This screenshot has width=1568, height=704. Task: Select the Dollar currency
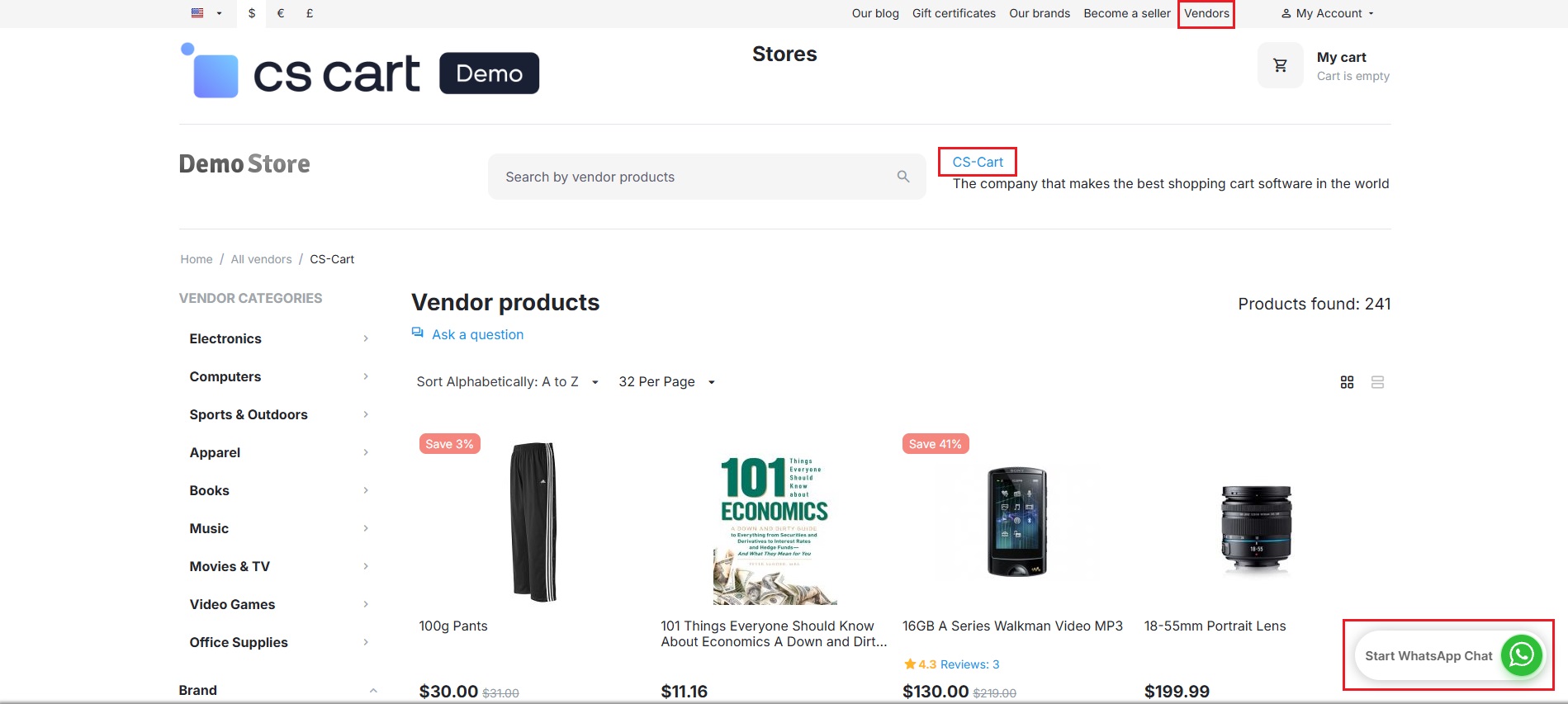pos(252,13)
